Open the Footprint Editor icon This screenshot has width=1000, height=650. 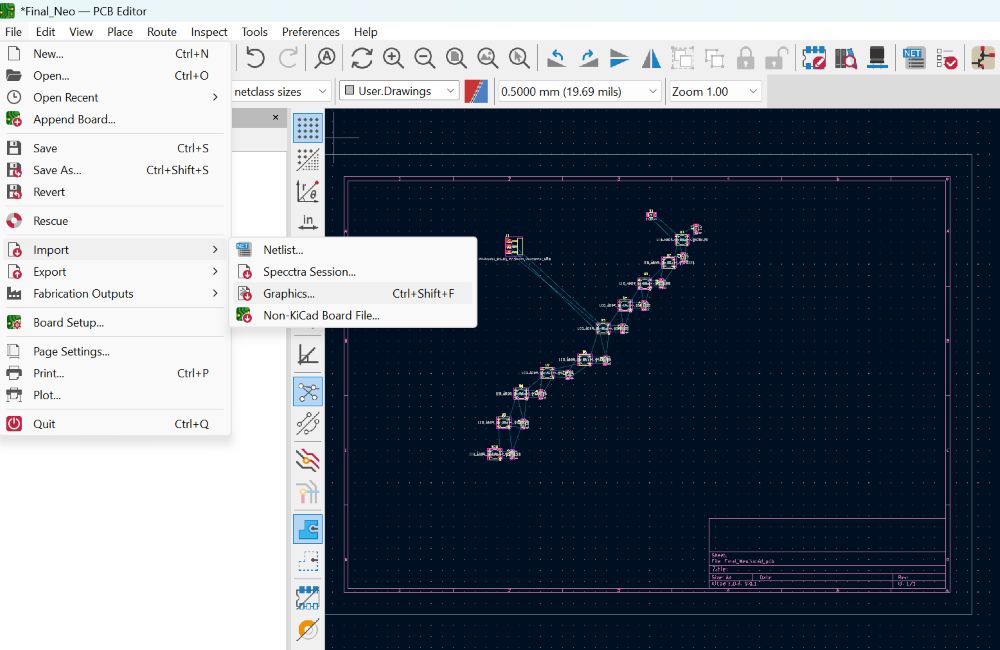click(814, 59)
